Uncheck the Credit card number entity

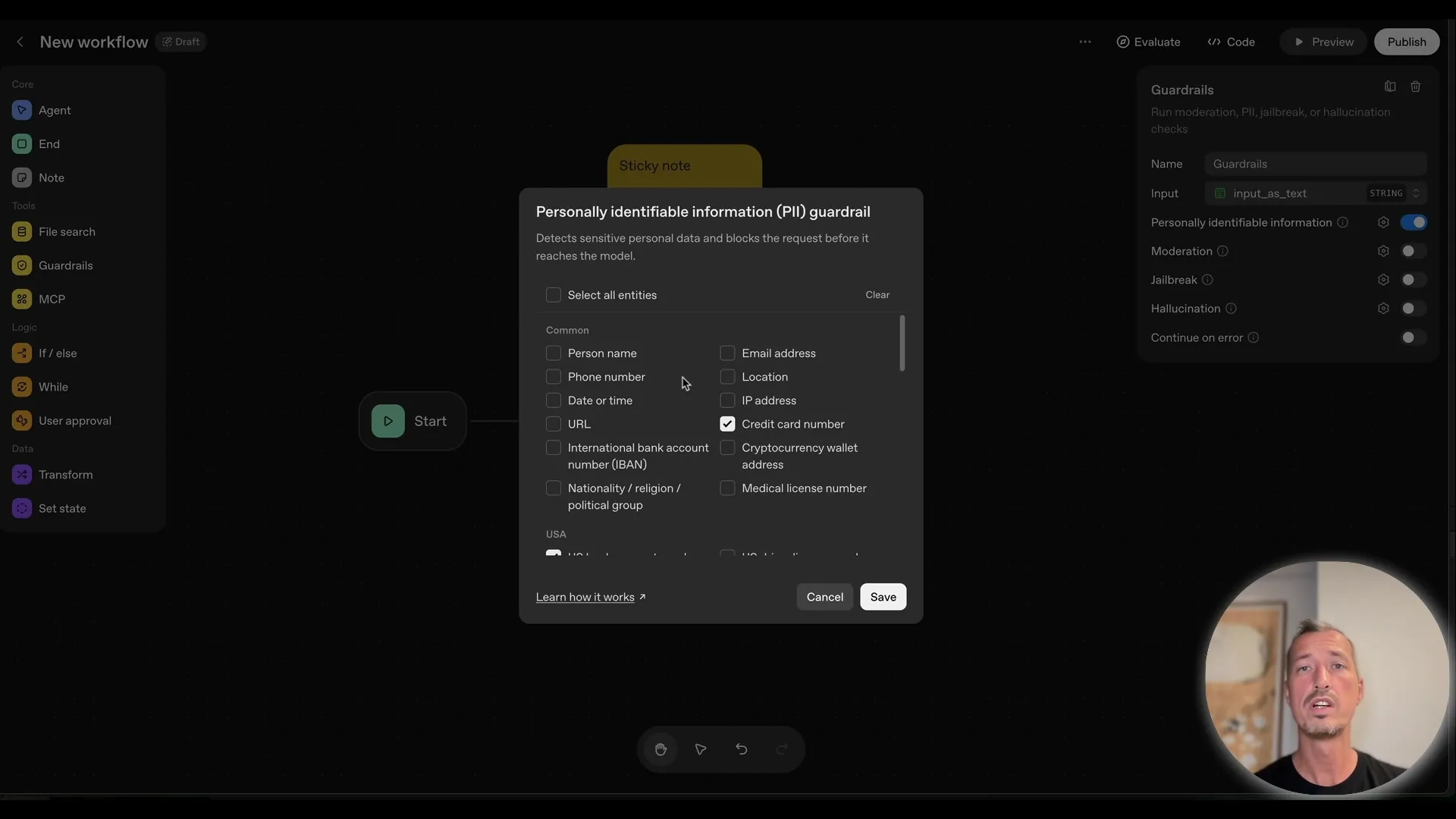[727, 424]
